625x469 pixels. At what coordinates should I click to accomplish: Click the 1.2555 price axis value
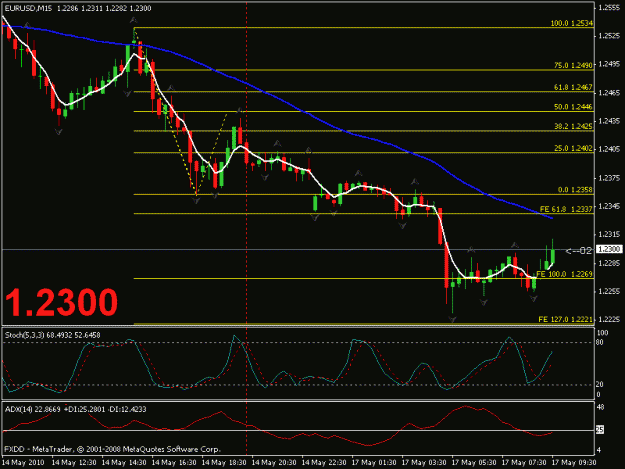click(x=609, y=7)
